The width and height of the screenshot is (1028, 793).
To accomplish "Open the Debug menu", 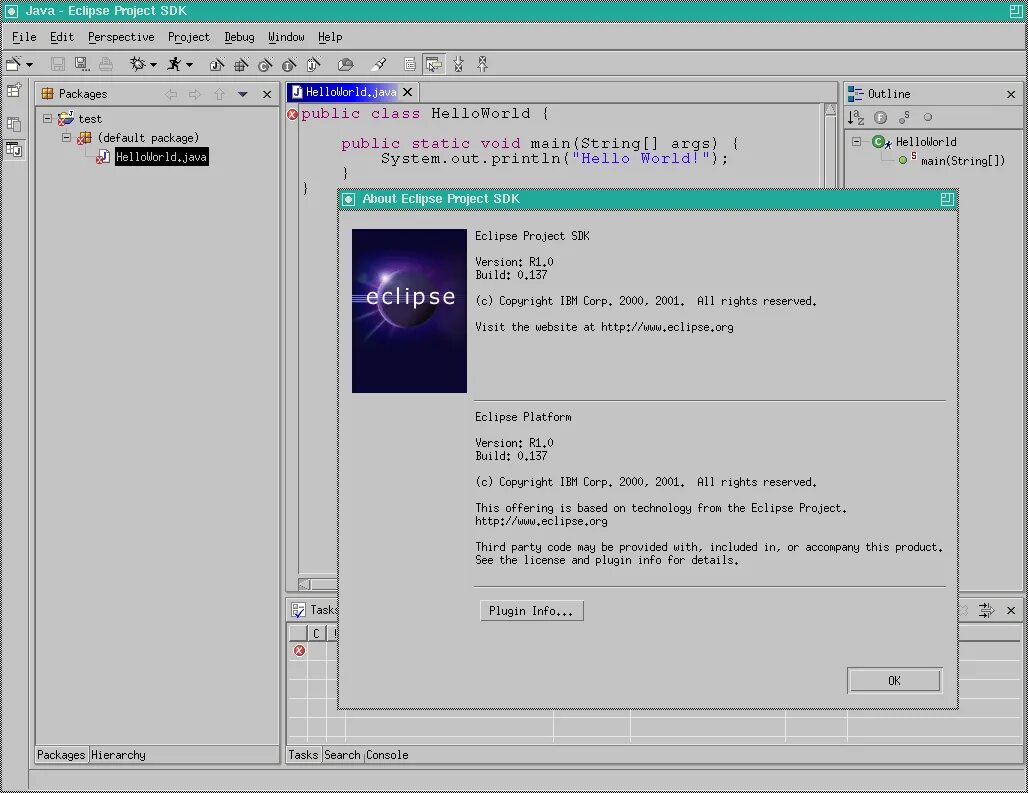I will click(239, 37).
